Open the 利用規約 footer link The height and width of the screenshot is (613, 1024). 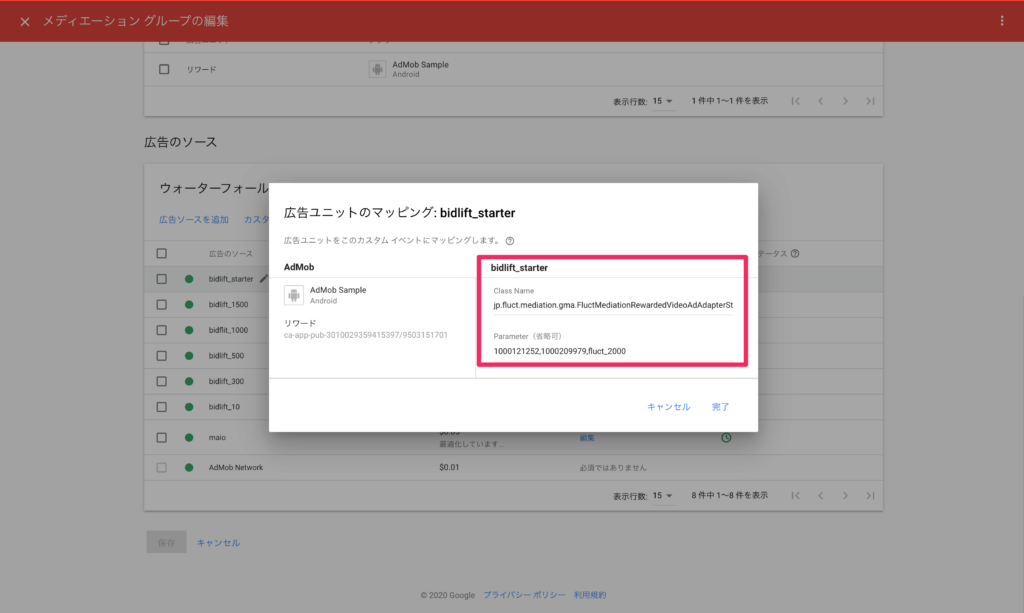pyautogui.click(x=590, y=595)
